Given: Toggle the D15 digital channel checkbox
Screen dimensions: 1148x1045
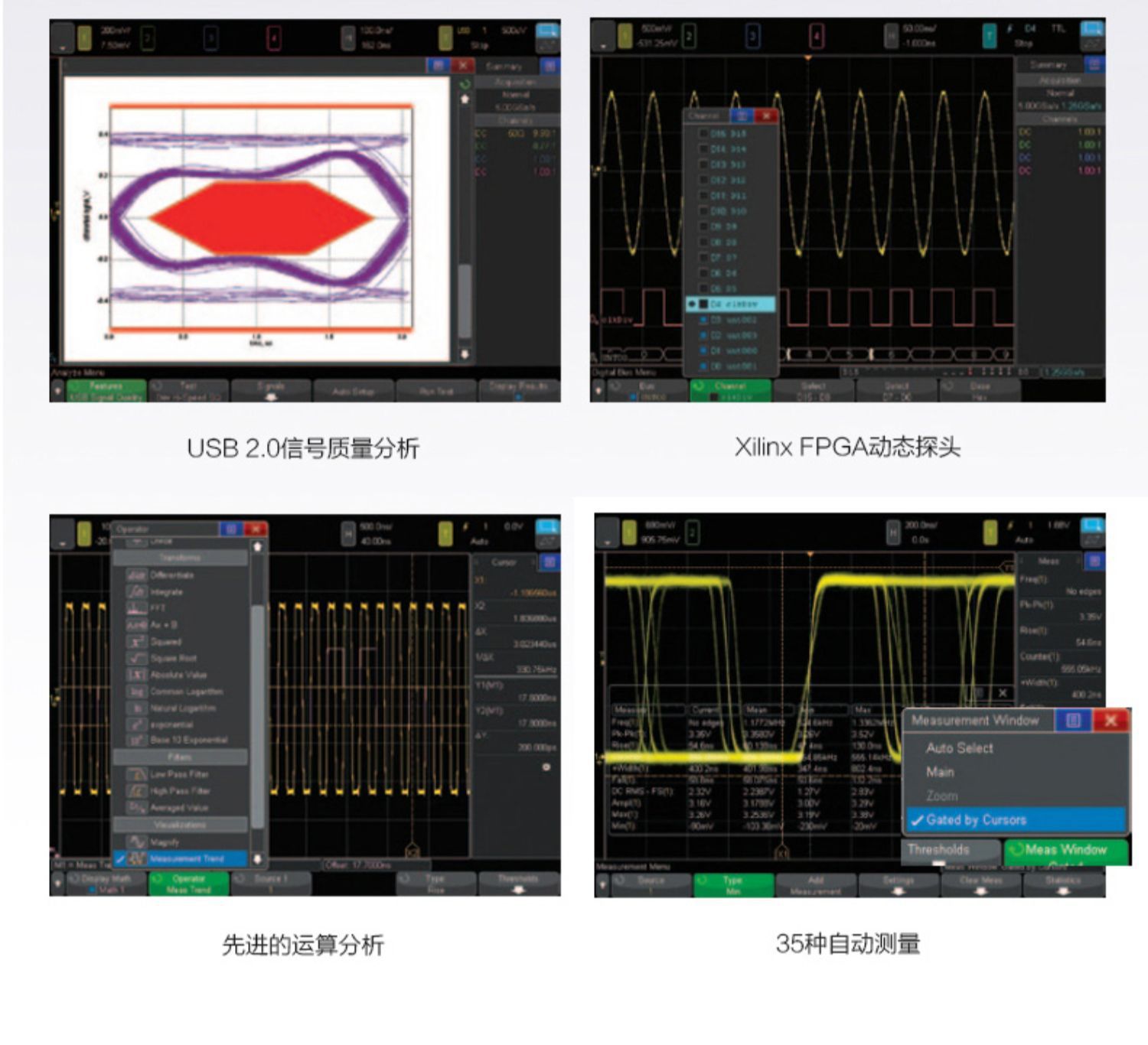Looking at the screenshot, I should point(703,133).
